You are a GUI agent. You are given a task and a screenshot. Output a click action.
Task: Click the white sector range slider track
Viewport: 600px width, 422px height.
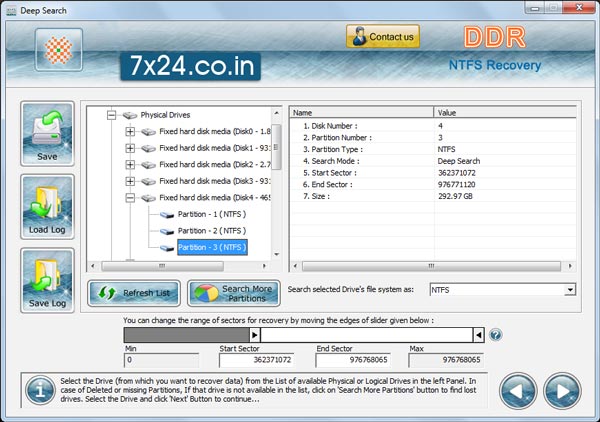coord(367,335)
